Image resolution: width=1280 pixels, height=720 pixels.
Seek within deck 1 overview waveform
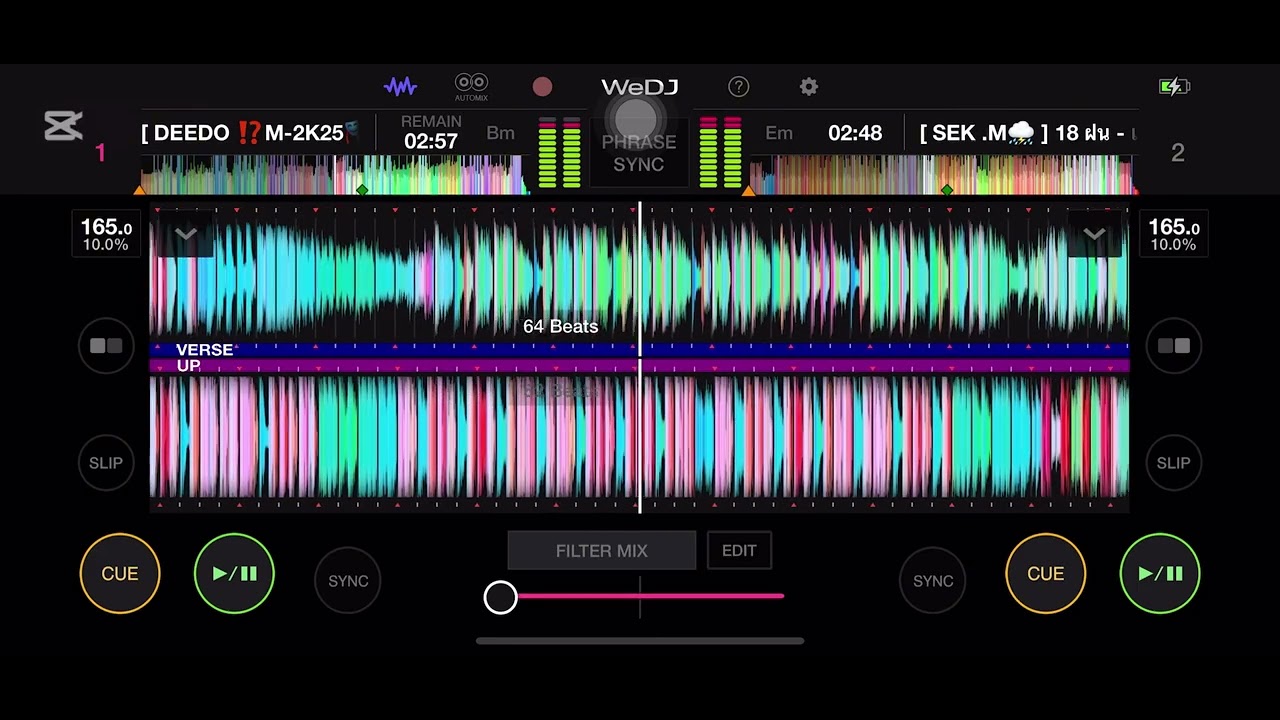(334, 175)
